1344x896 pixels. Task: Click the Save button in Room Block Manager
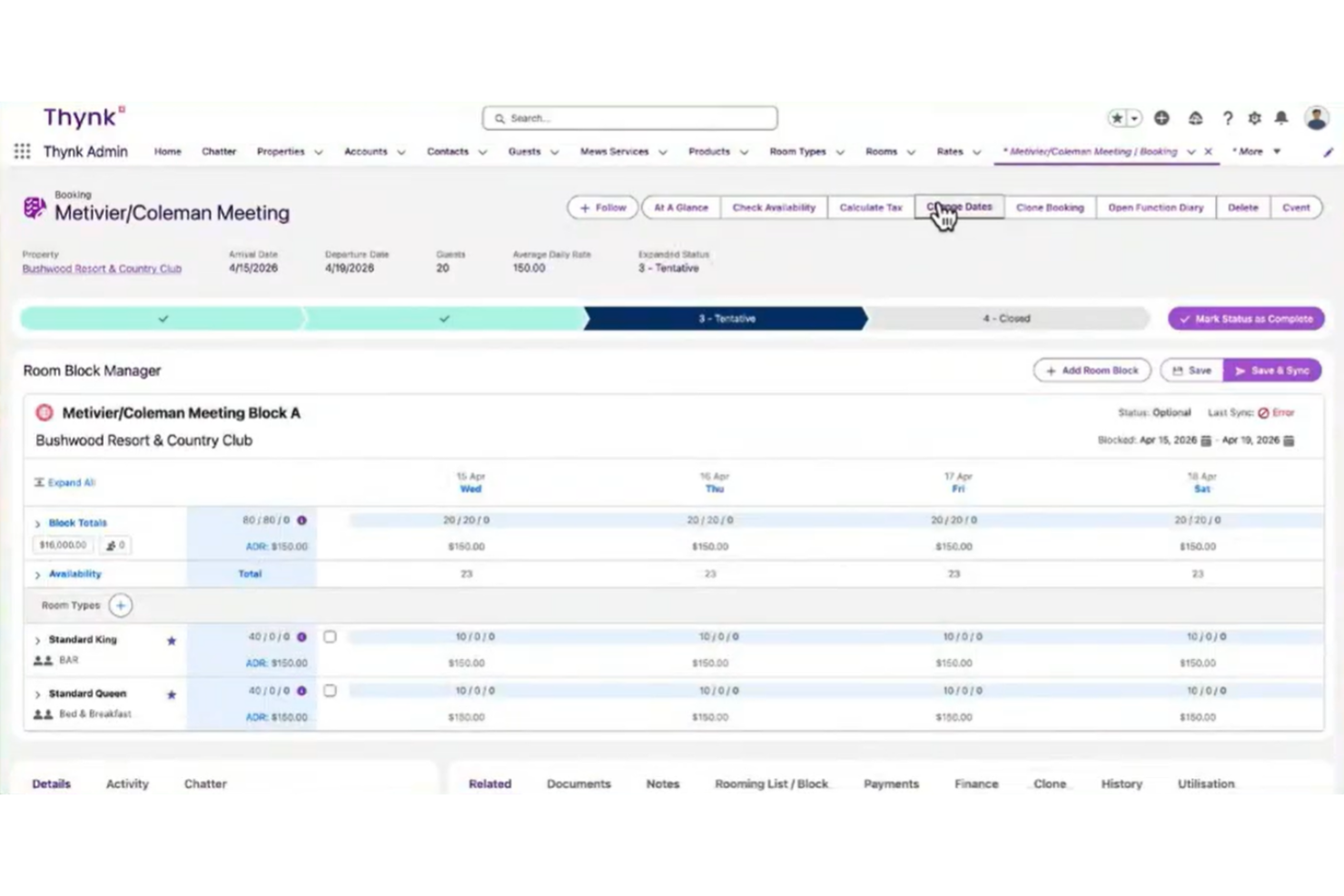click(x=1191, y=370)
